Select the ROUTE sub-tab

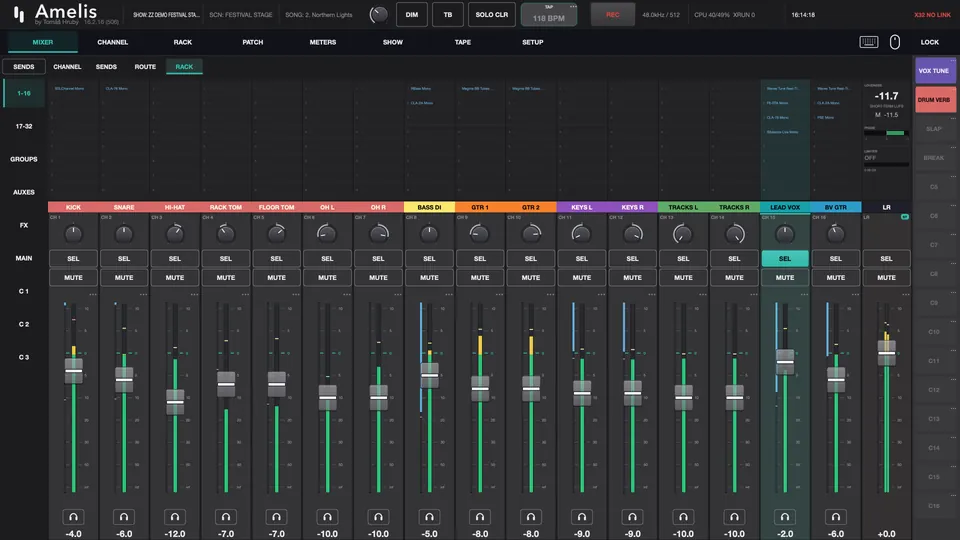coord(145,67)
